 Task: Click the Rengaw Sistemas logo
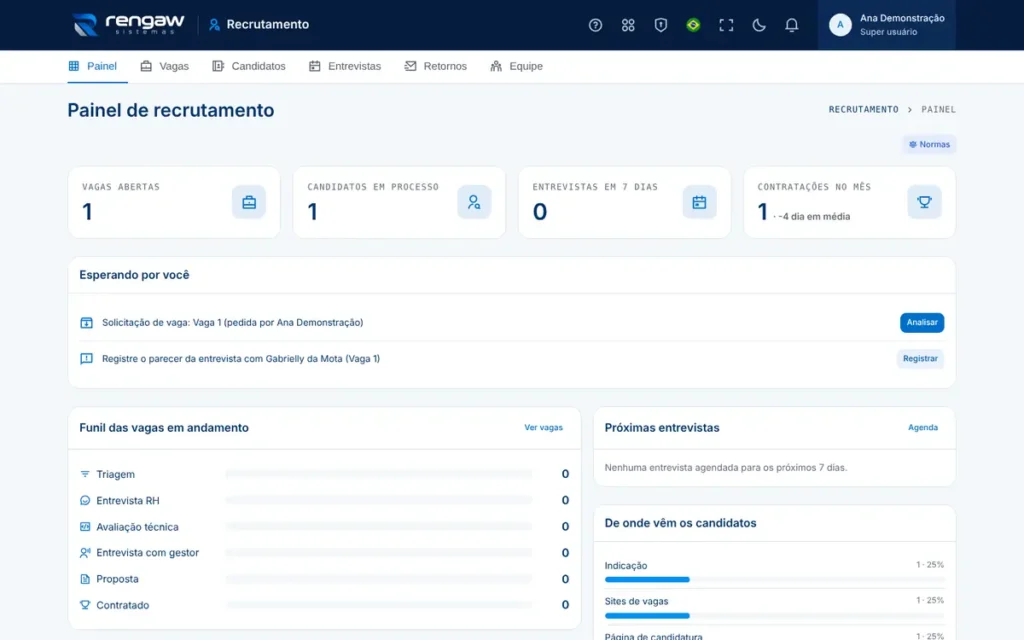128,25
